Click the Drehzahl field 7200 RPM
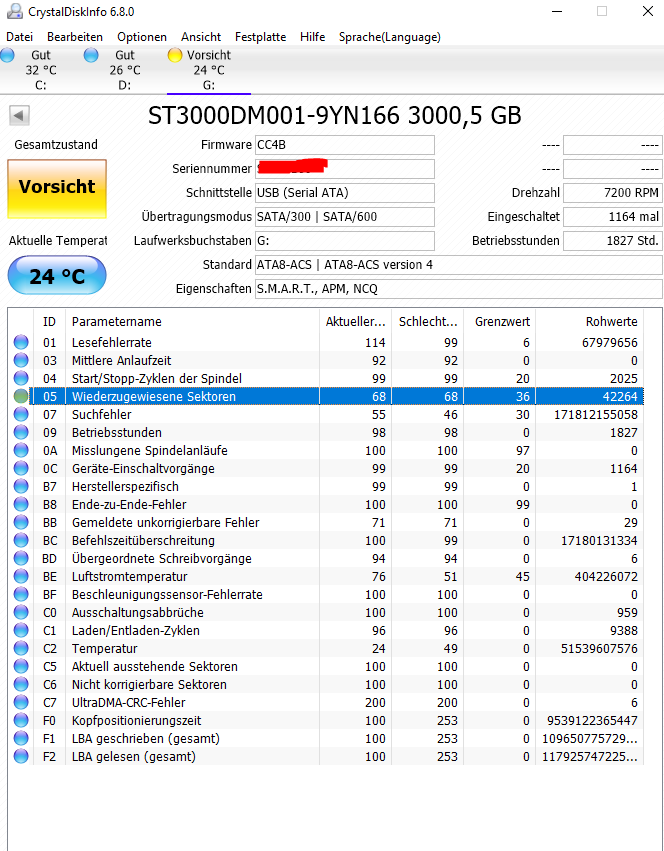Viewport: 664px width, 851px height. pyautogui.click(x=612, y=193)
